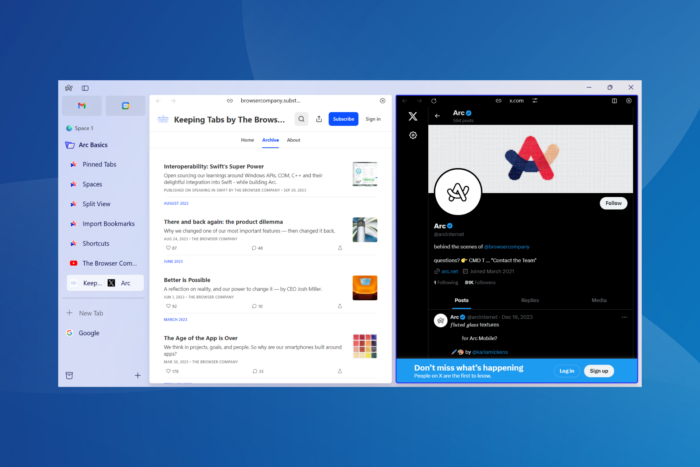Viewport: 700px width, 467px height.
Task: Open Interoperability: Swift's Super Power article
Action: pyautogui.click(x=214, y=166)
